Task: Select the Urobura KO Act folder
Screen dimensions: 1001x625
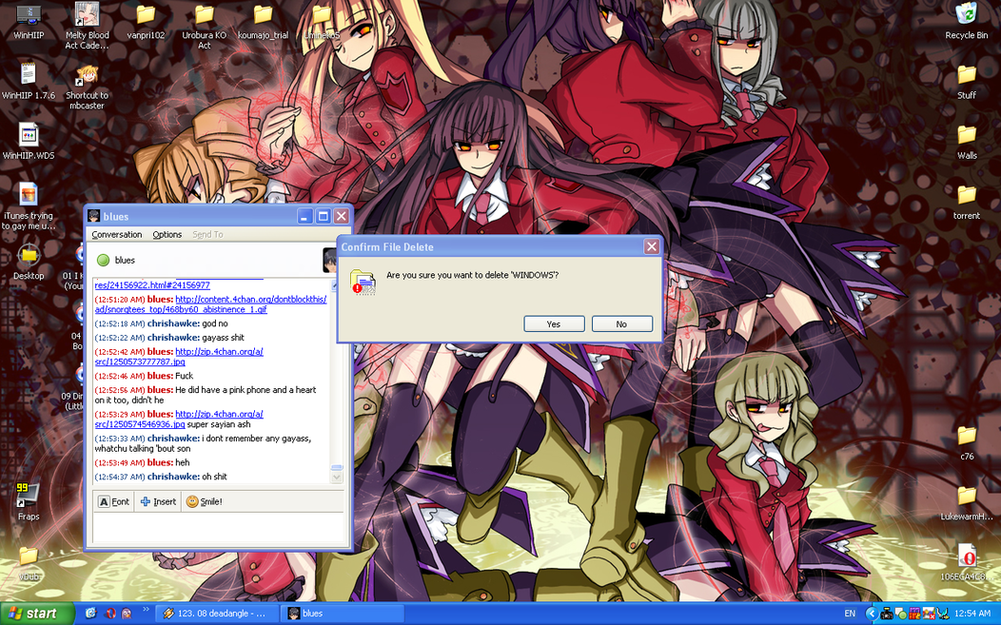Action: coord(204,26)
